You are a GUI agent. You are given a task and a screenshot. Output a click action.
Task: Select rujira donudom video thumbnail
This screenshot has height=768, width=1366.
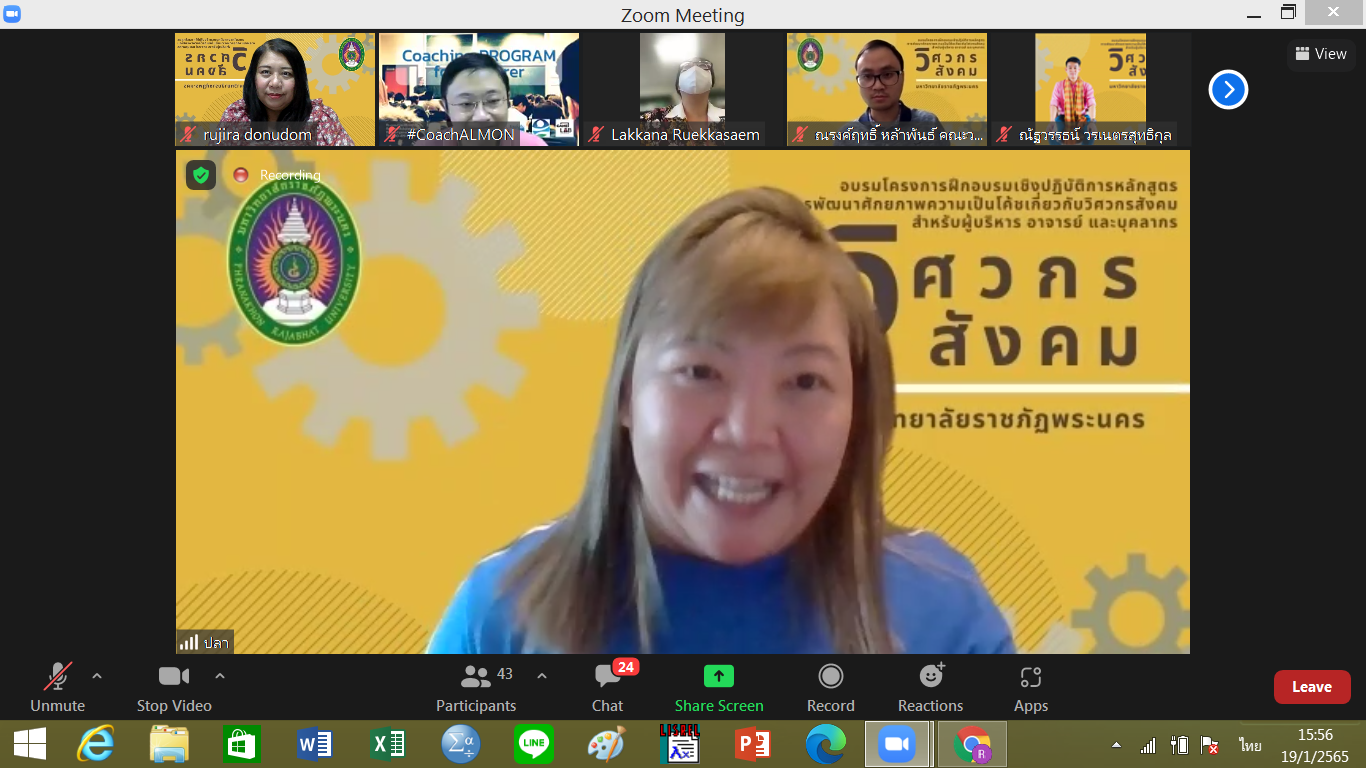coord(275,90)
